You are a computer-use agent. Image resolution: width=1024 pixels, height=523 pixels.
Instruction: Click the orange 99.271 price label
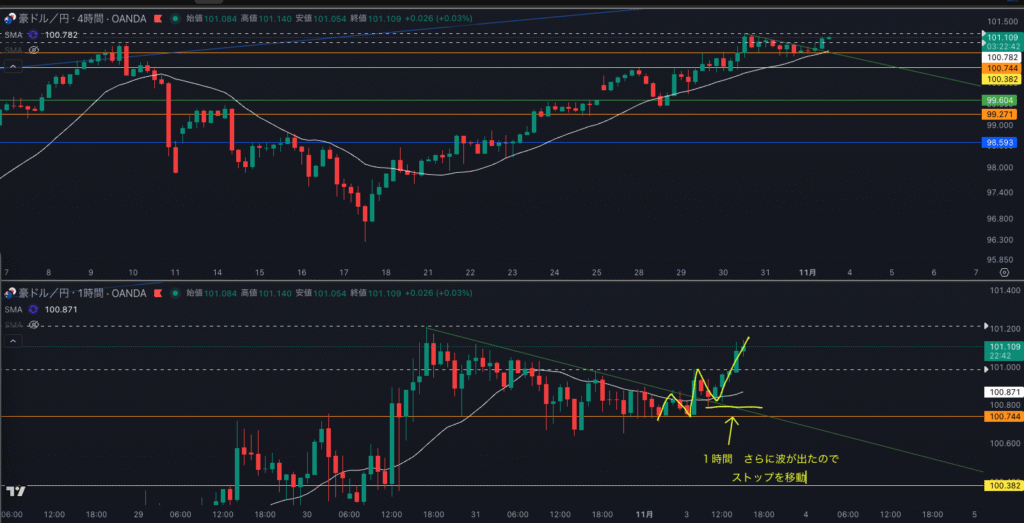coord(1001,114)
